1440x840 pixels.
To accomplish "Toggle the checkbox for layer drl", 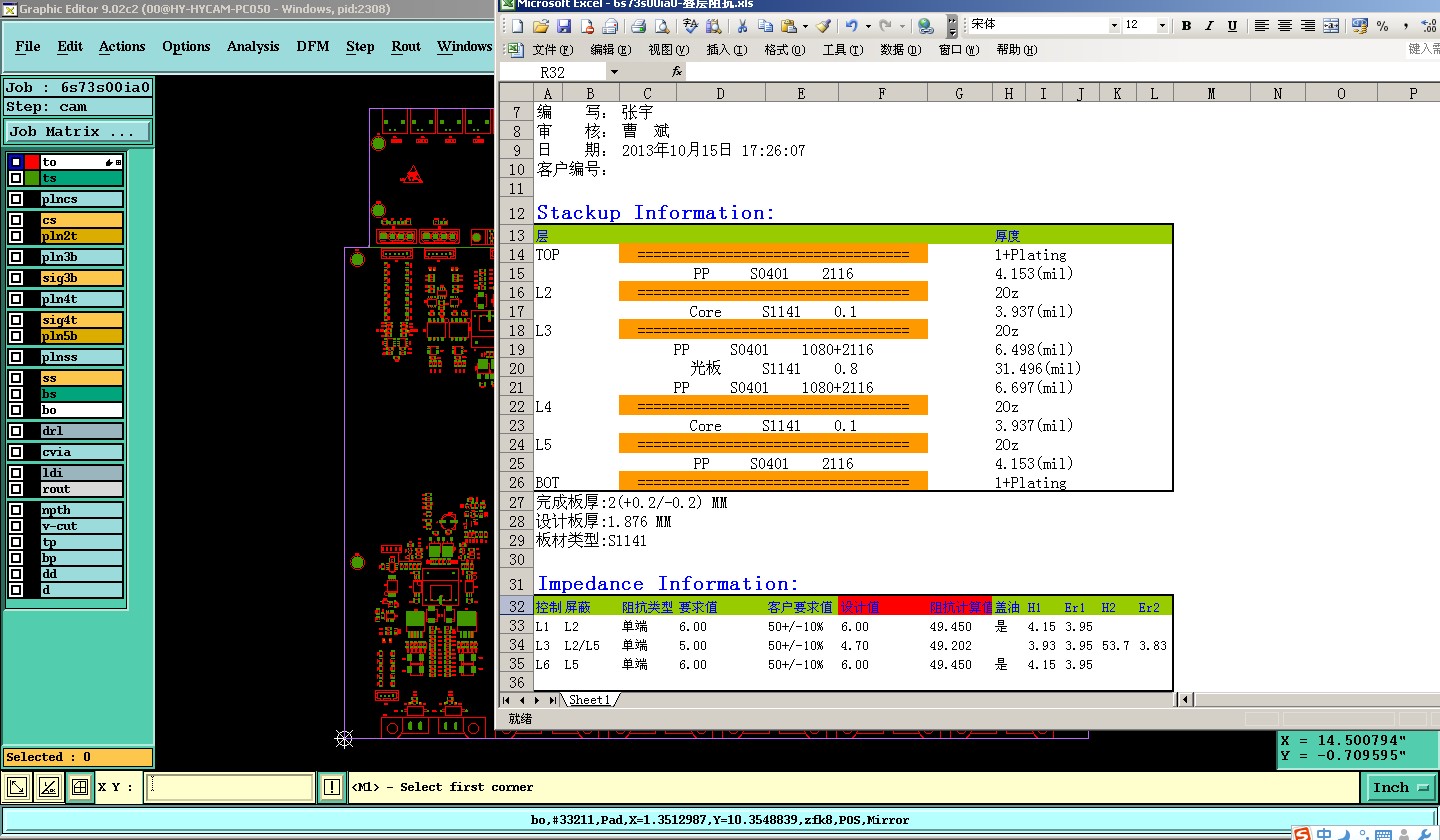I will coord(16,431).
